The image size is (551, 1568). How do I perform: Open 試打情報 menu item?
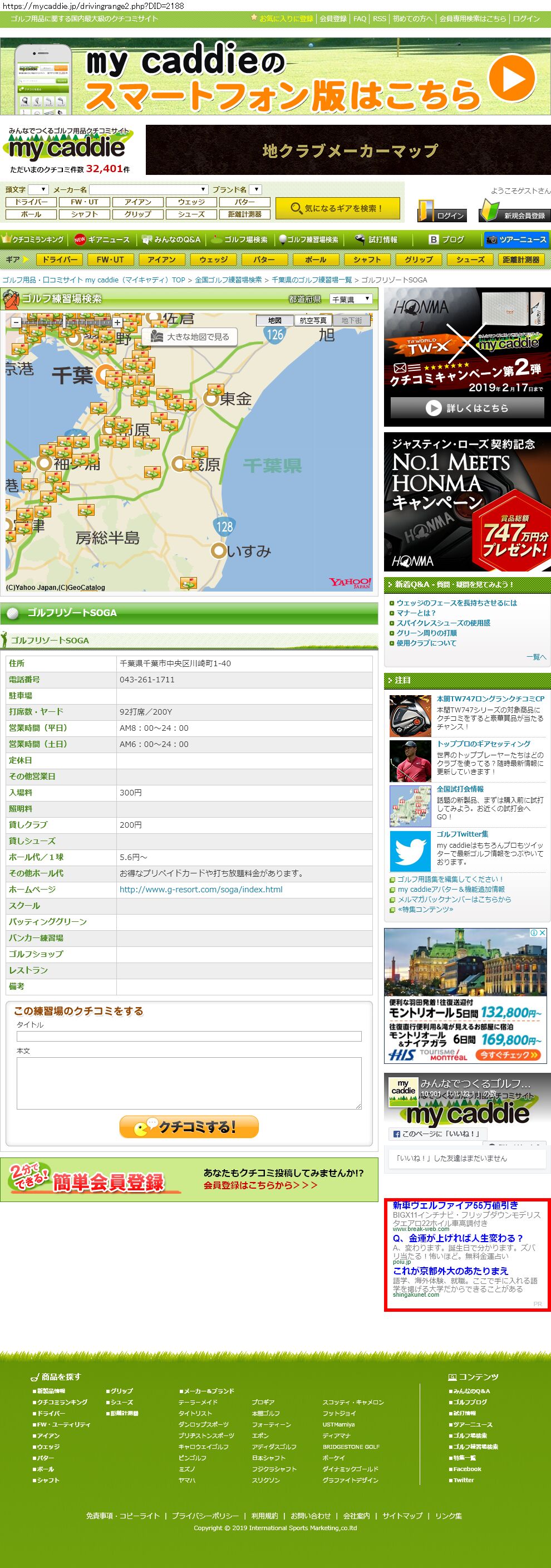pos(377,239)
